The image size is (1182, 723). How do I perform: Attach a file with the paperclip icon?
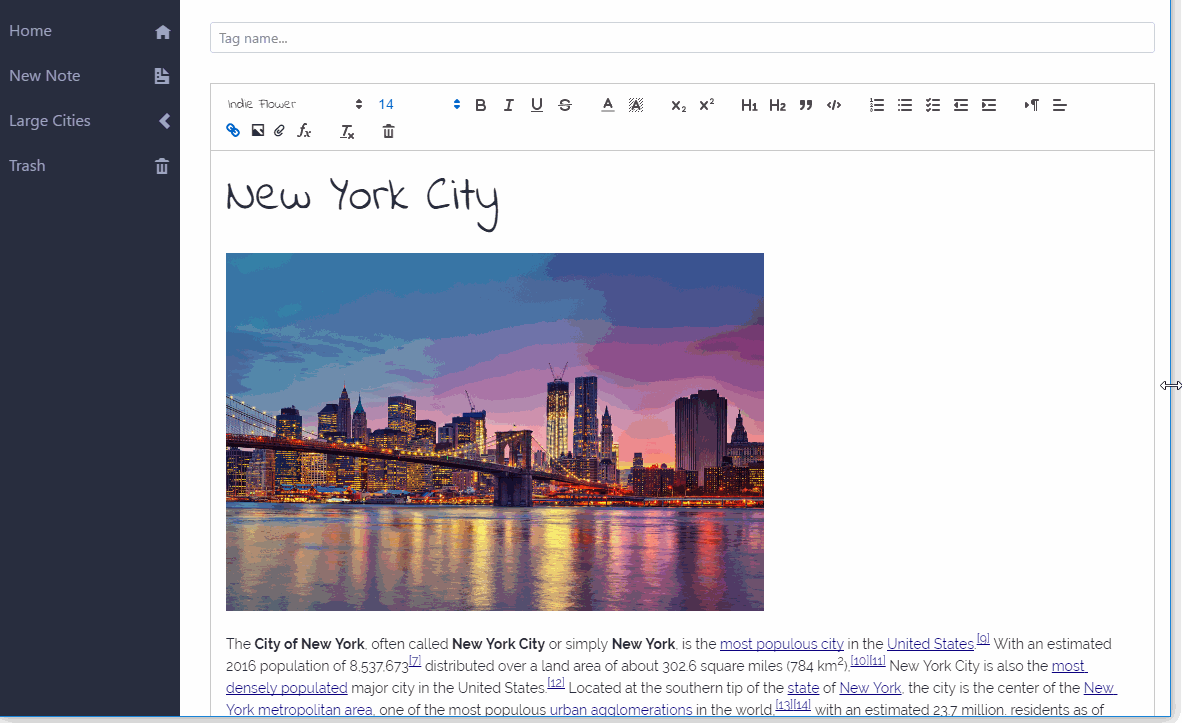tap(280, 131)
